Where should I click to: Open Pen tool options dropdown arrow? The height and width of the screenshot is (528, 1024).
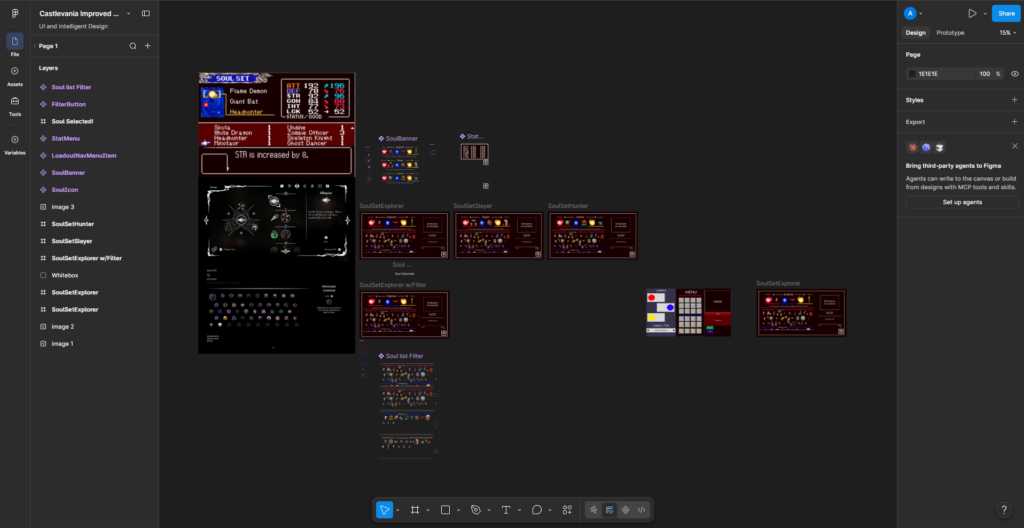point(489,510)
